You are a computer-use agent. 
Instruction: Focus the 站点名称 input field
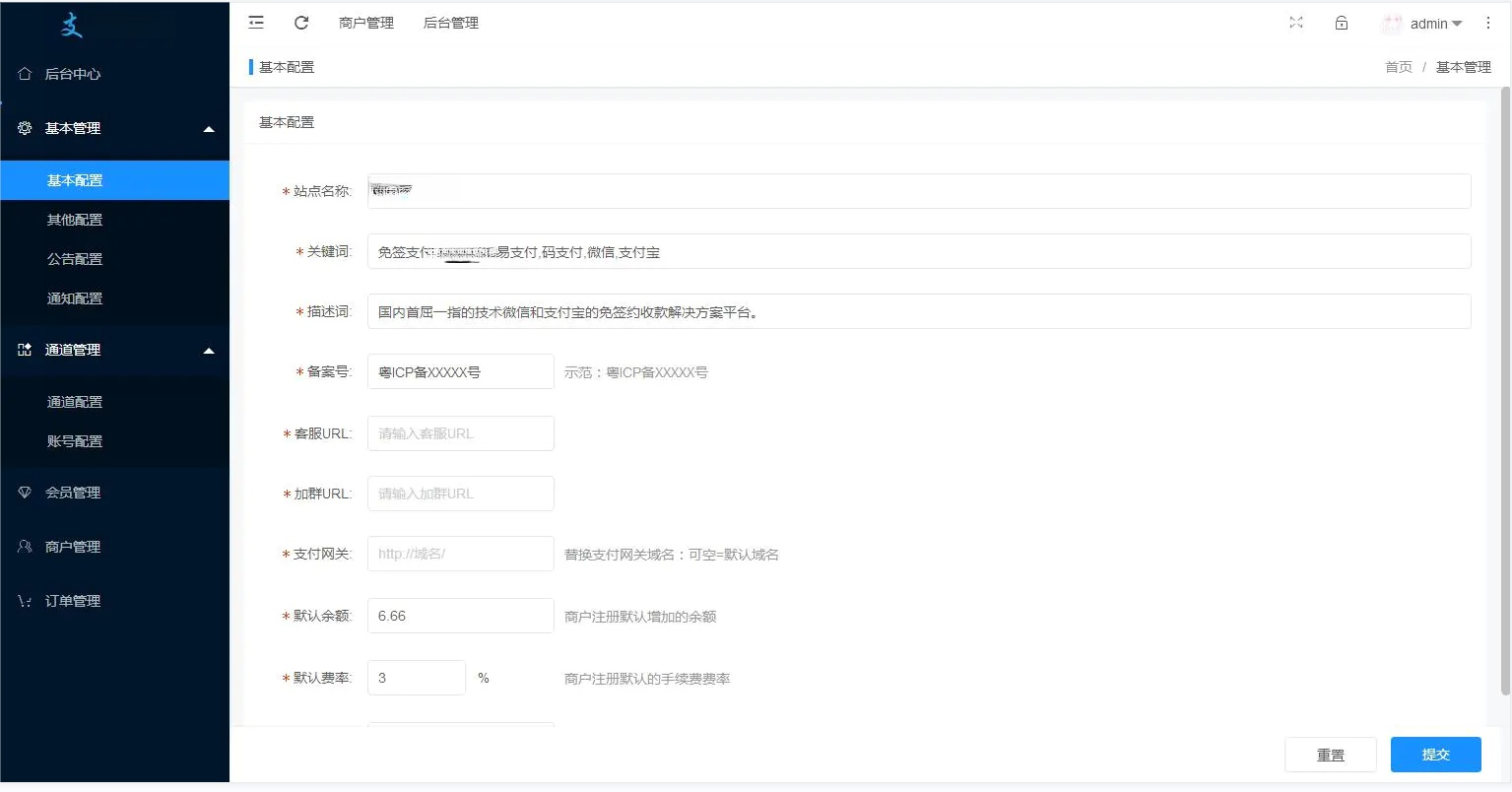point(919,191)
